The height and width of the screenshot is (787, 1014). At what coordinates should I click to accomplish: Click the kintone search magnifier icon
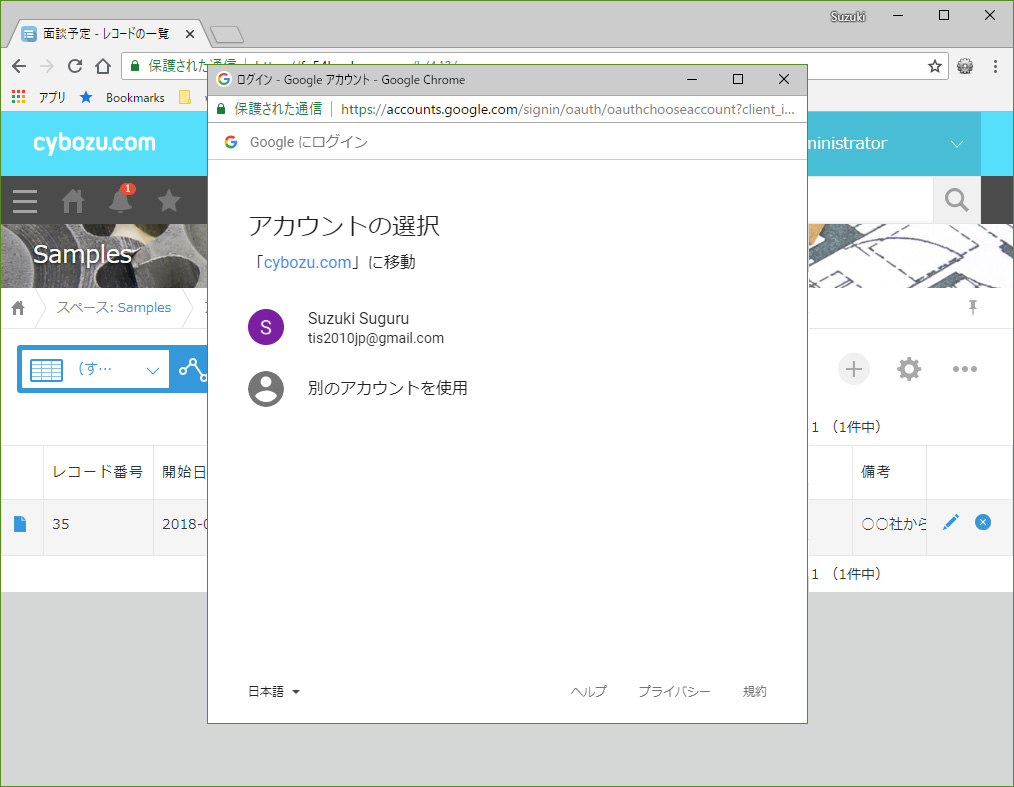coord(956,200)
